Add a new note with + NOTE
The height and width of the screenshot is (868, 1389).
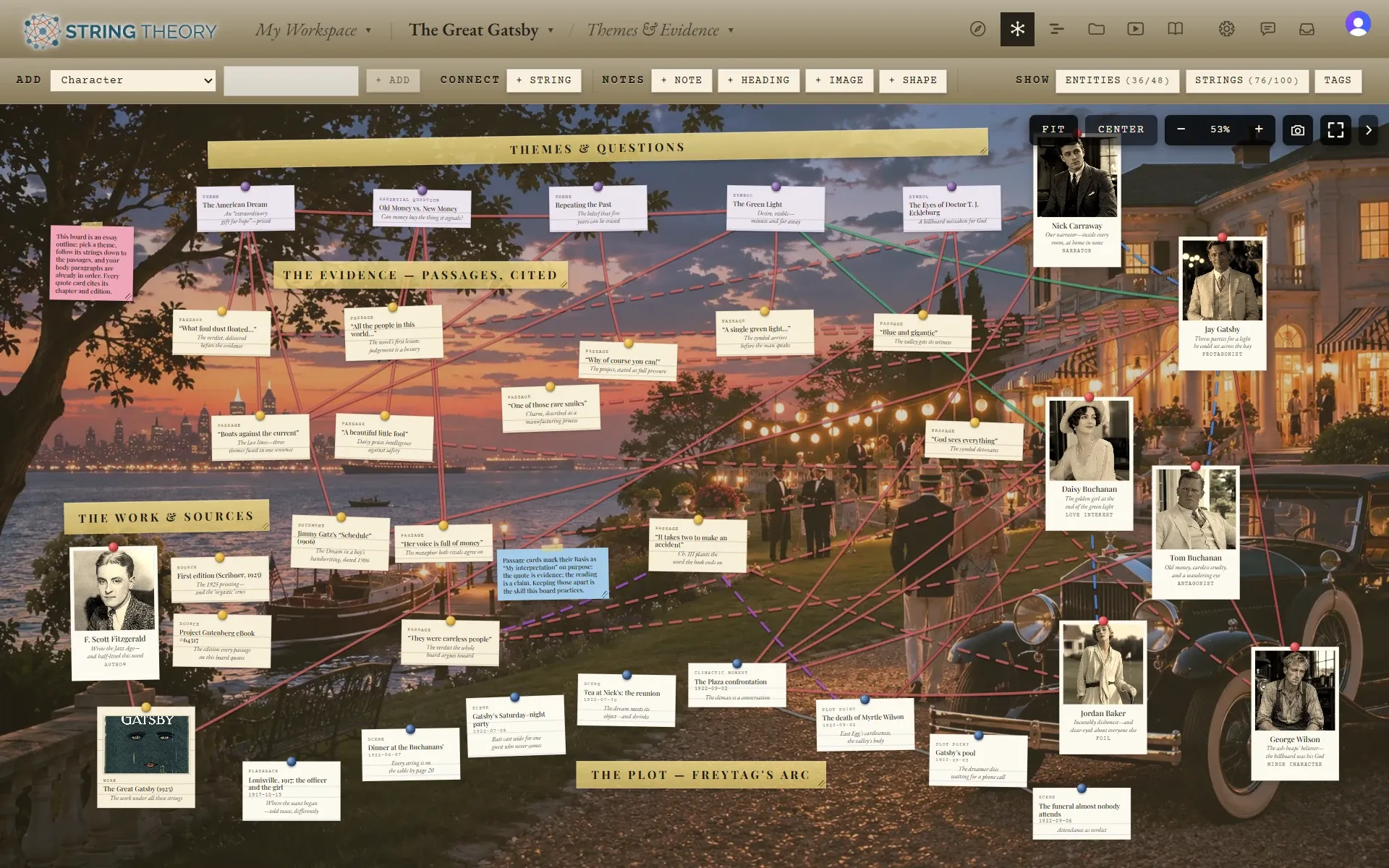click(x=681, y=80)
